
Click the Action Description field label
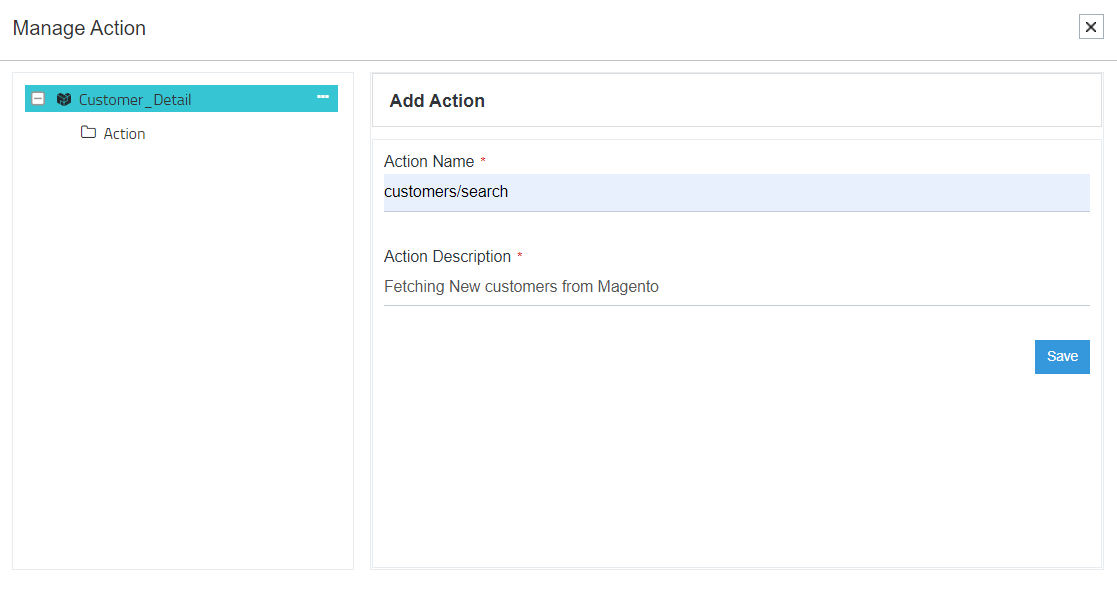[447, 257]
